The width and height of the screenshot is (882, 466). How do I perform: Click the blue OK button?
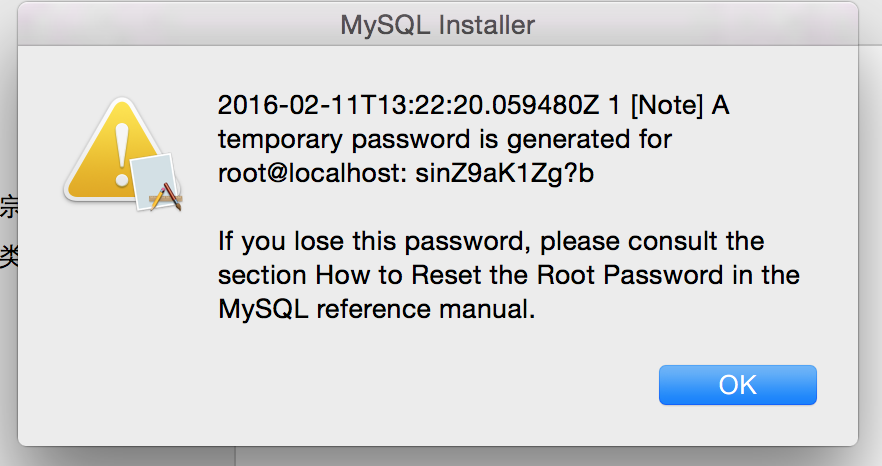point(737,385)
